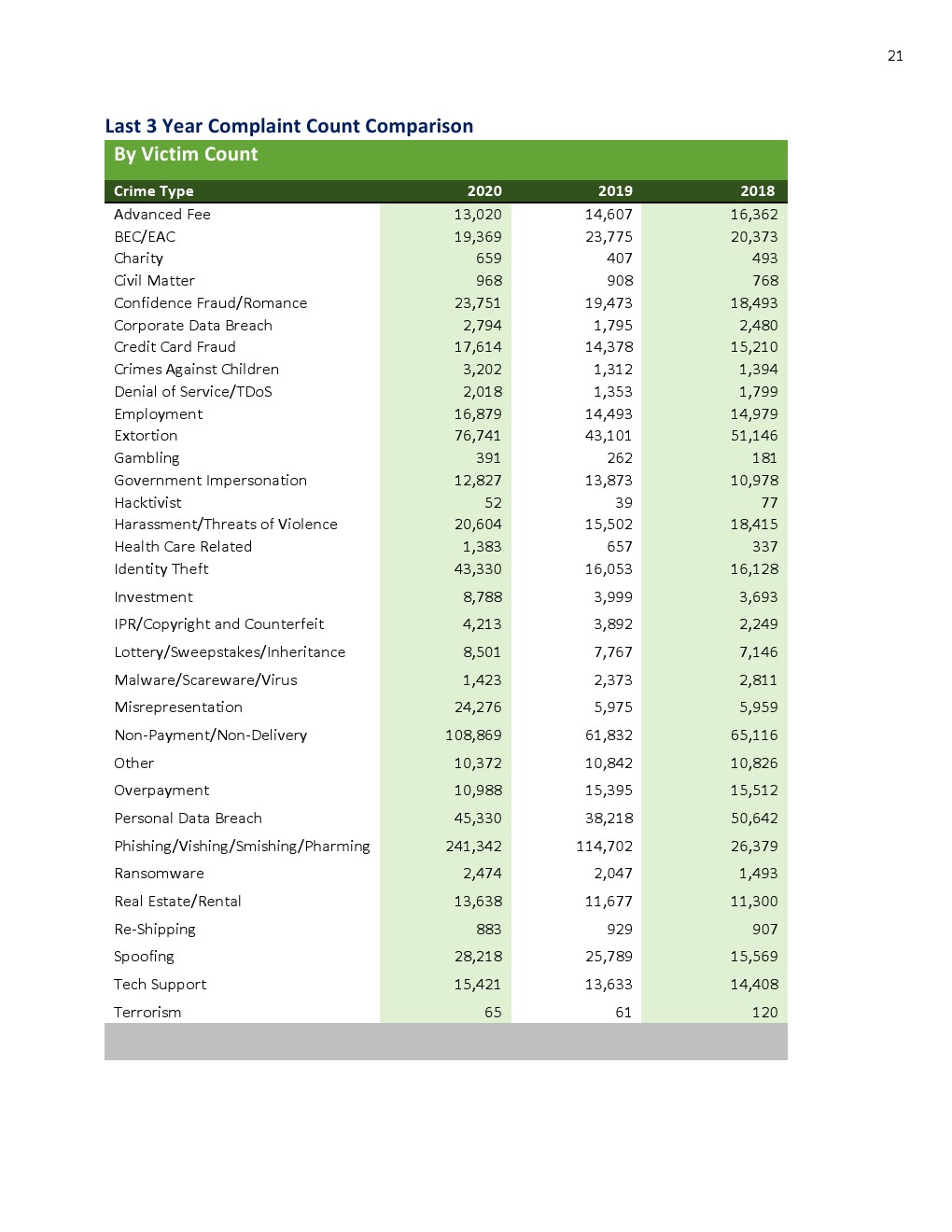Select the 'Re-Shipping' row label
The width and height of the screenshot is (952, 1232).
[155, 930]
